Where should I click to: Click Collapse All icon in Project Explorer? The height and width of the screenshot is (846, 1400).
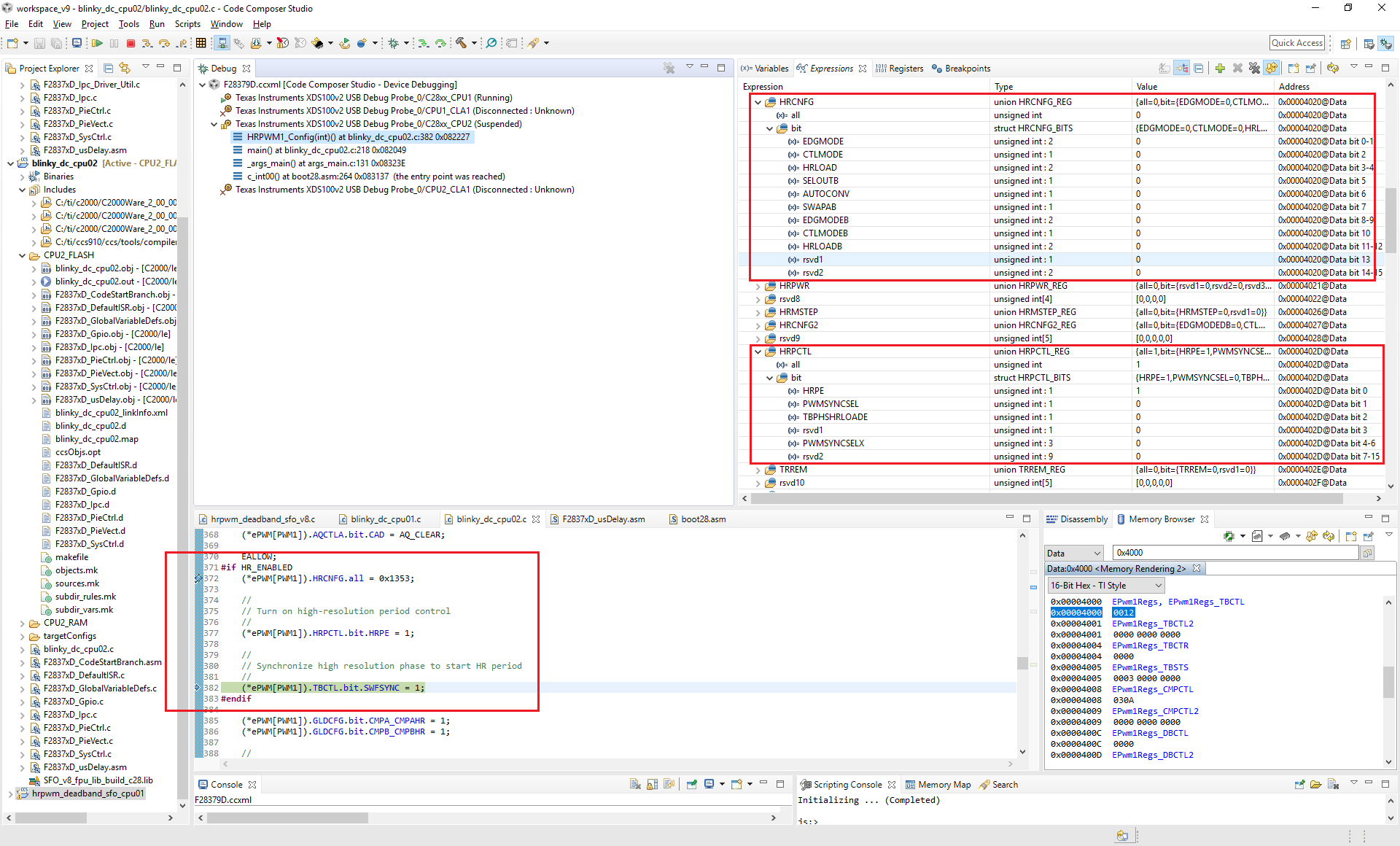(x=109, y=69)
